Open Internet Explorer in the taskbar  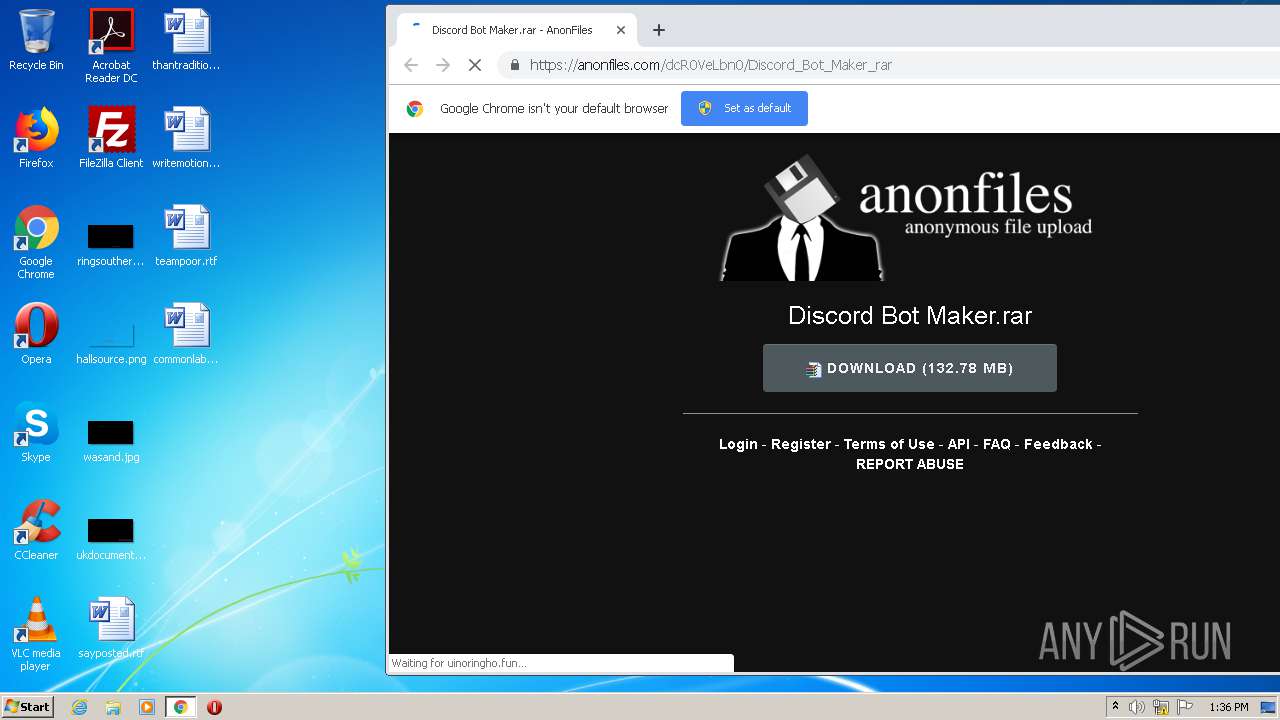[x=79, y=707]
